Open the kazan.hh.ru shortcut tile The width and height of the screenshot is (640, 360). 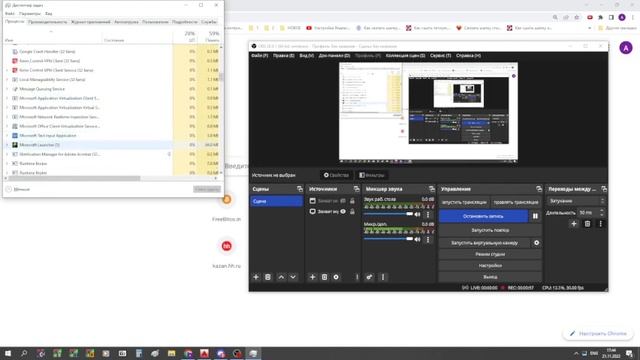227,253
